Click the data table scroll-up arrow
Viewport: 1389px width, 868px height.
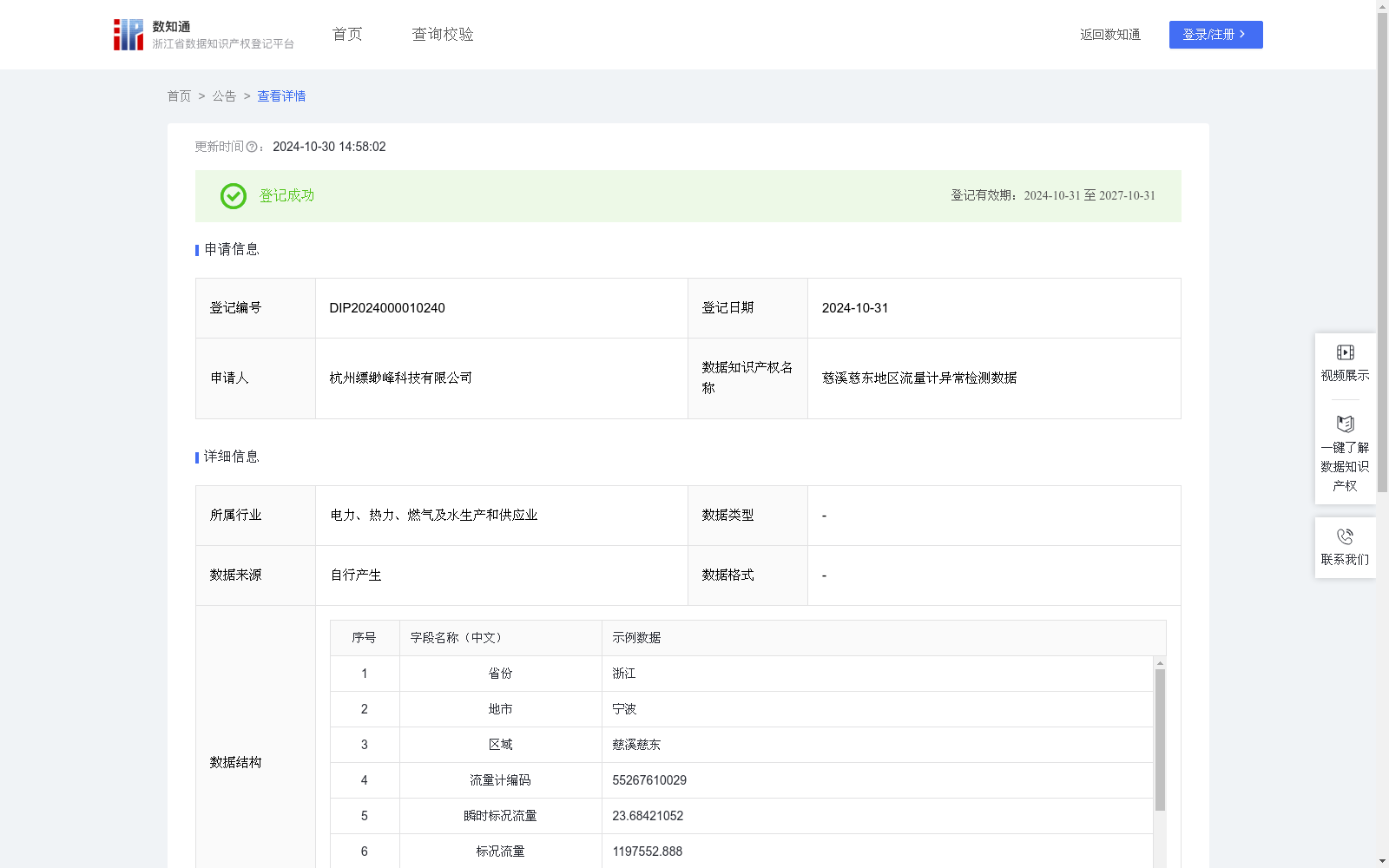coord(1160,663)
